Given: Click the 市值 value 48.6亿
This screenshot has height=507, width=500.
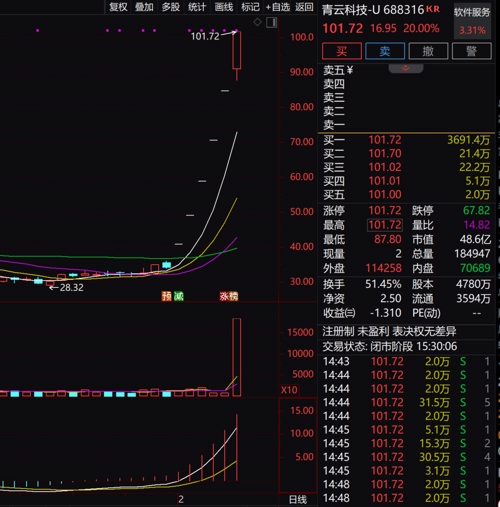Looking at the screenshot, I should (475, 239).
